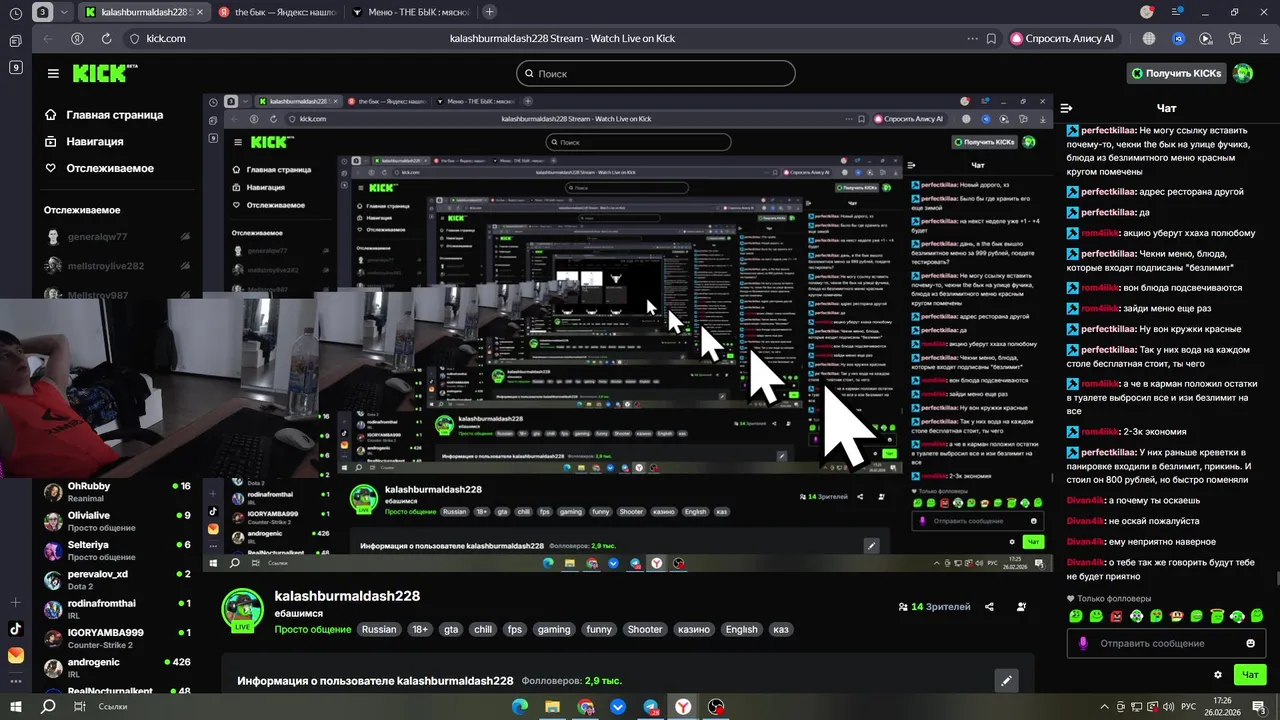The width and height of the screenshot is (1280, 720).
Task: Click the Windows Start button
Action: point(16,706)
